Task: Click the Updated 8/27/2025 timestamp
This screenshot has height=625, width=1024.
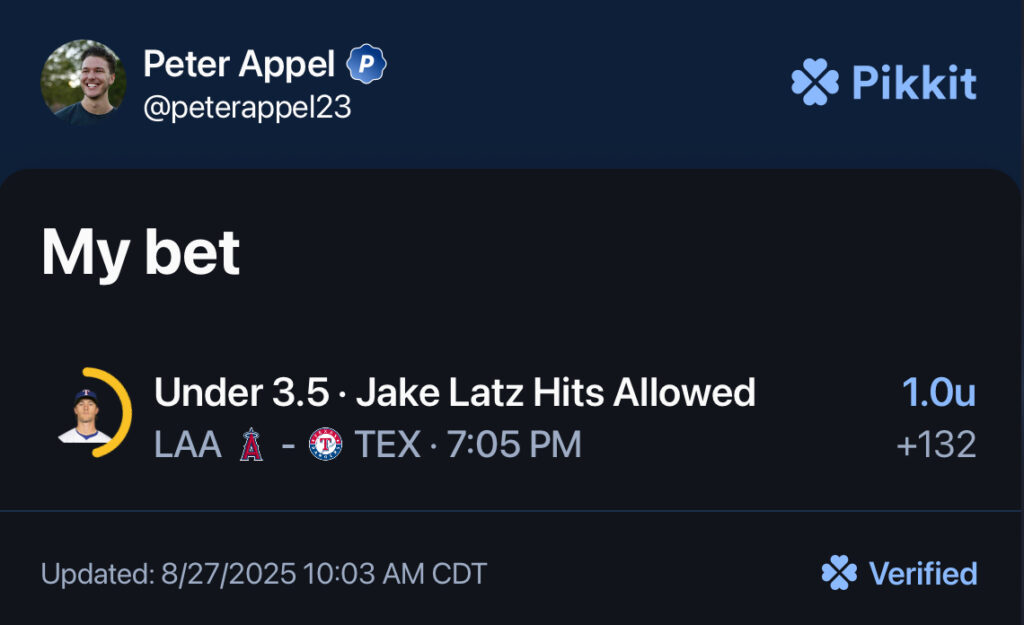Action: [264, 574]
